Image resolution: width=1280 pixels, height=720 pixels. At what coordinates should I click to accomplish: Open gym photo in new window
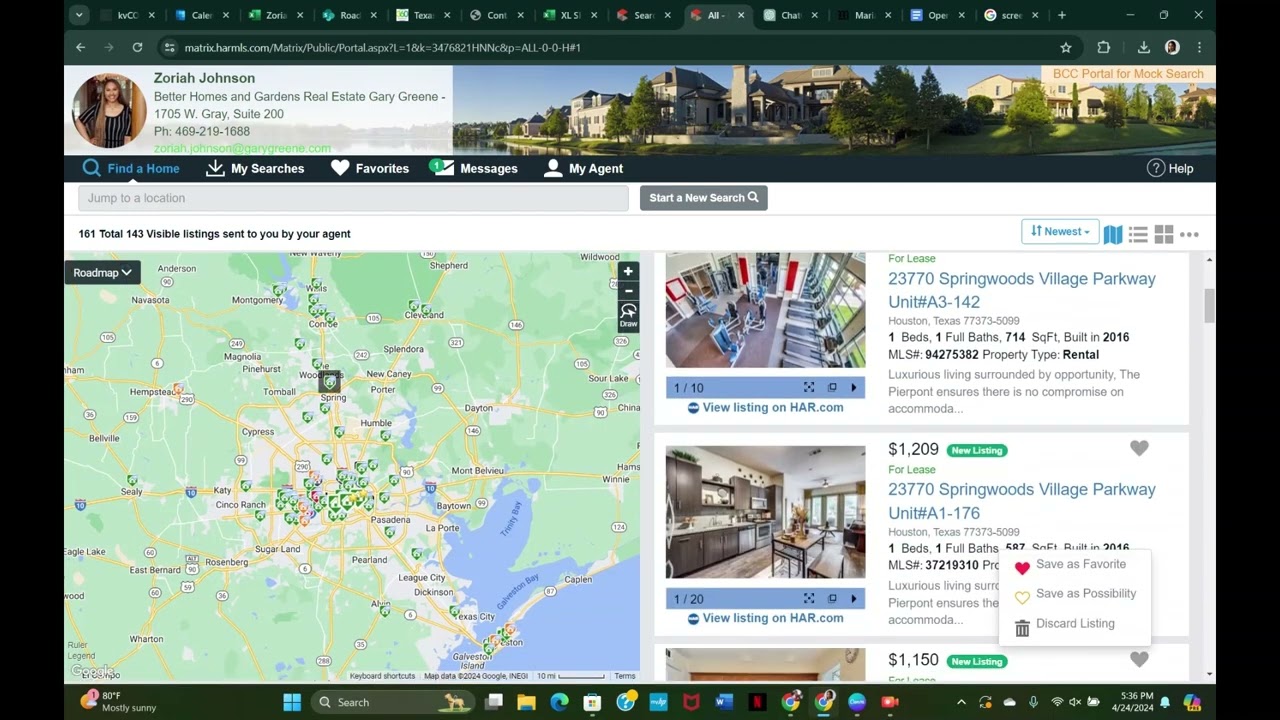coord(832,387)
